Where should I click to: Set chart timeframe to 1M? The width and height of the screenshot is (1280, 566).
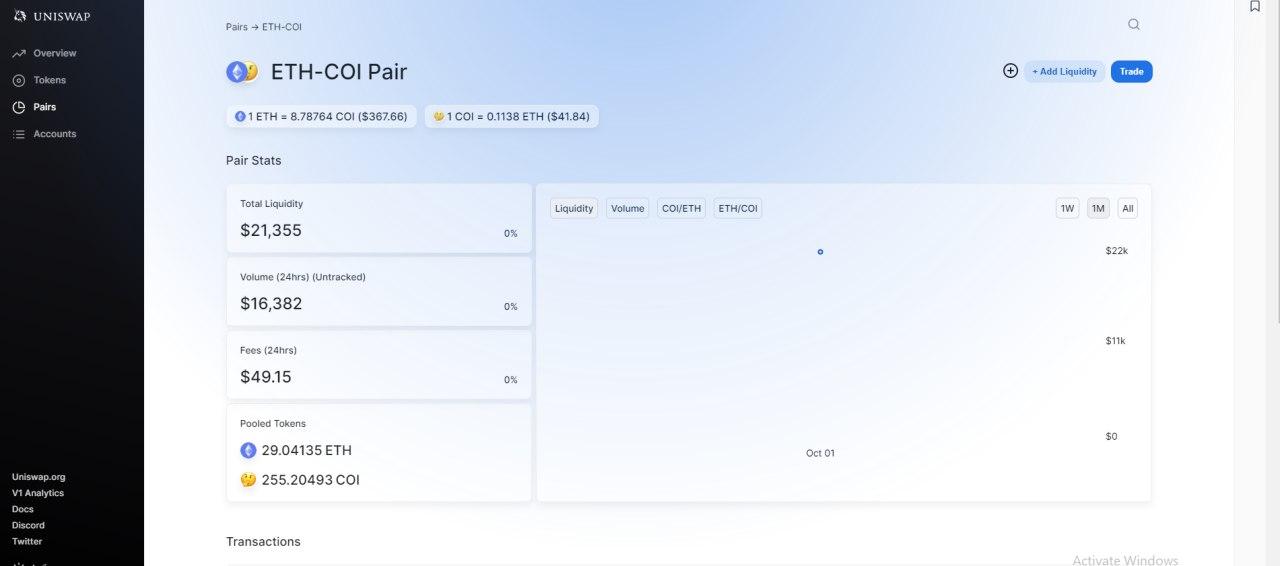pos(1098,208)
